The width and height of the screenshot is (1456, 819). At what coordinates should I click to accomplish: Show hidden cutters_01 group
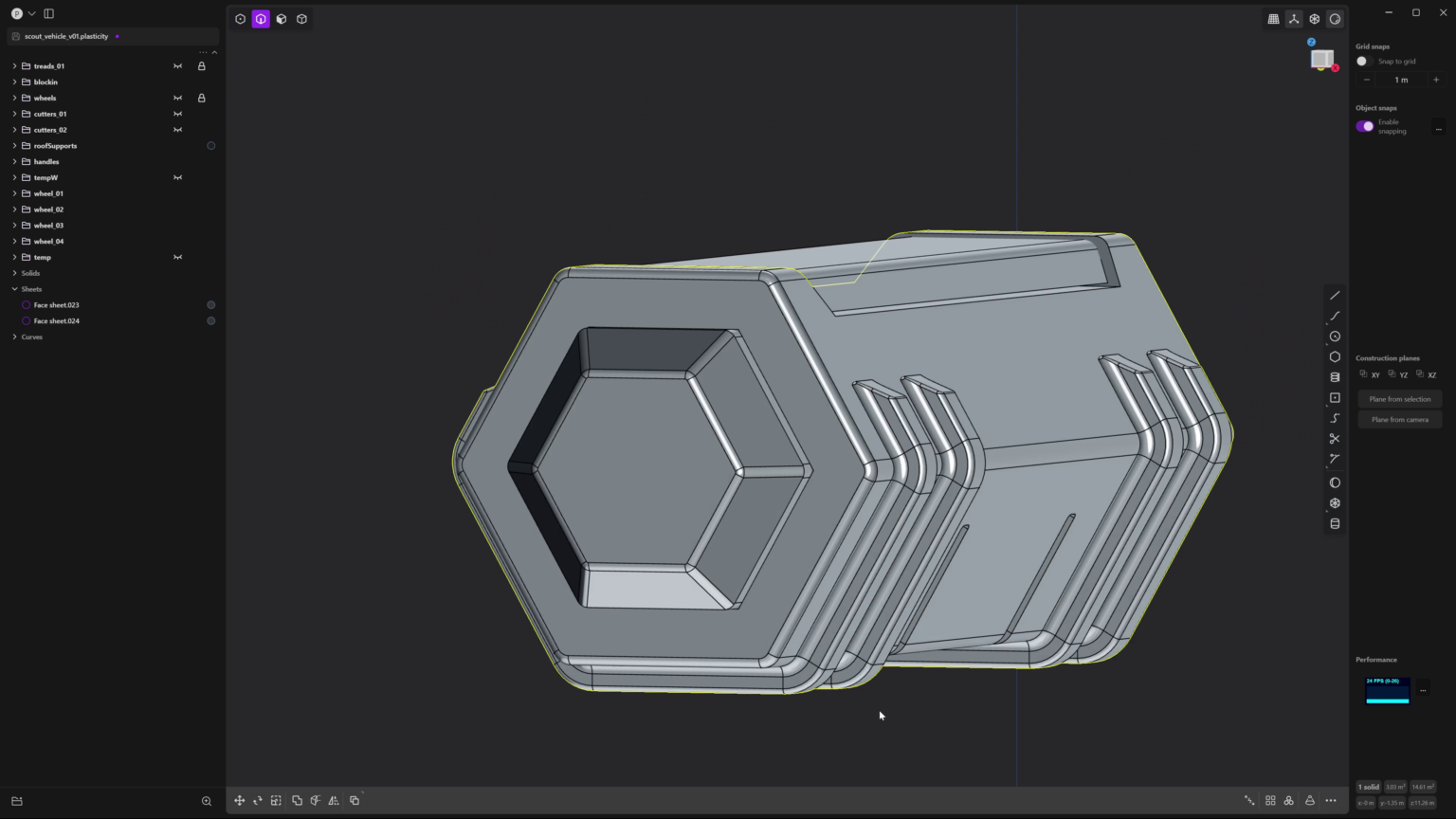coord(177,114)
